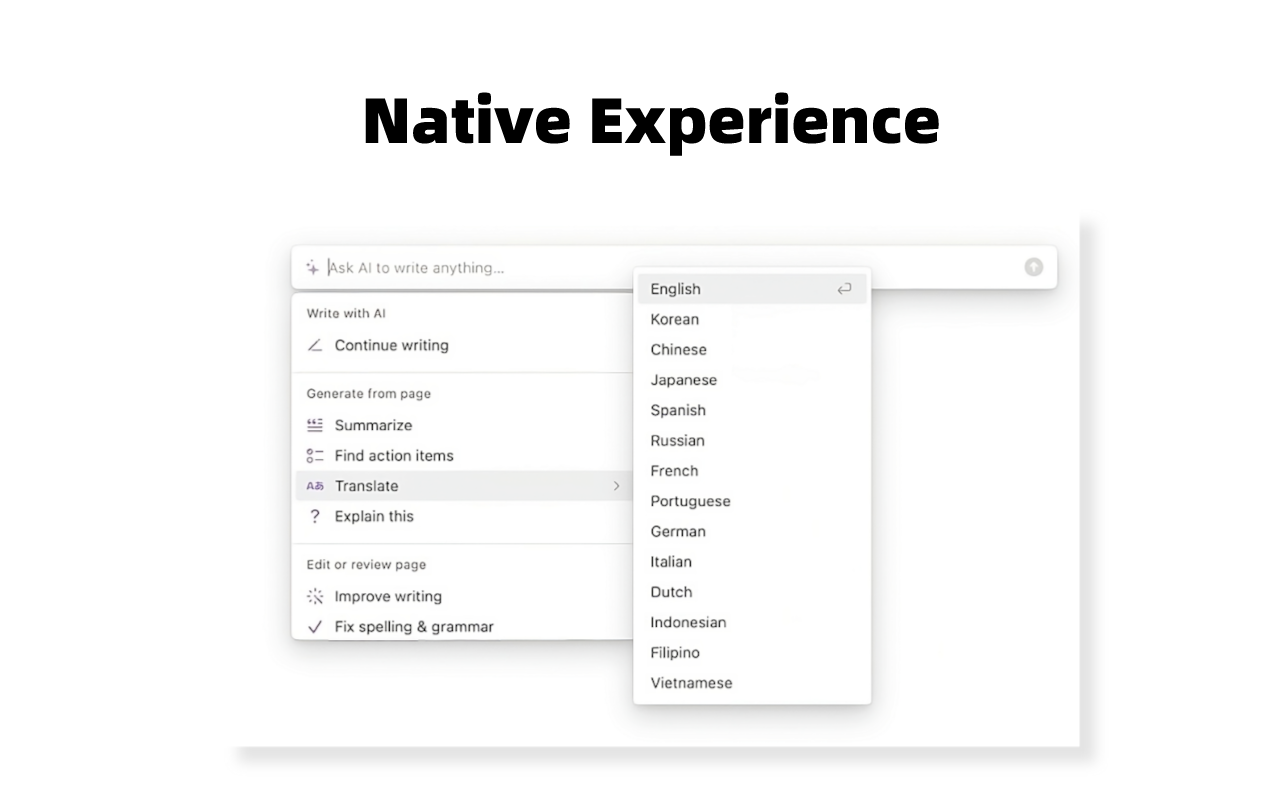This screenshot has width=1280, height=800.
Task: Click the checkmark icon beside Fix spelling & grammar
Action: [x=314, y=627]
